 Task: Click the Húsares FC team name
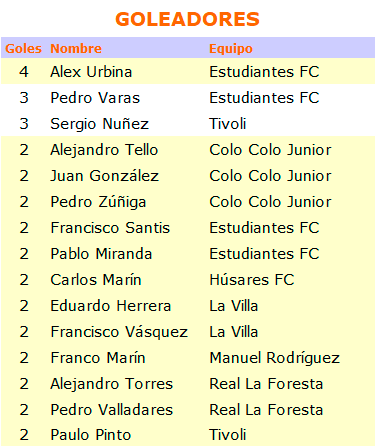pyautogui.click(x=252, y=280)
